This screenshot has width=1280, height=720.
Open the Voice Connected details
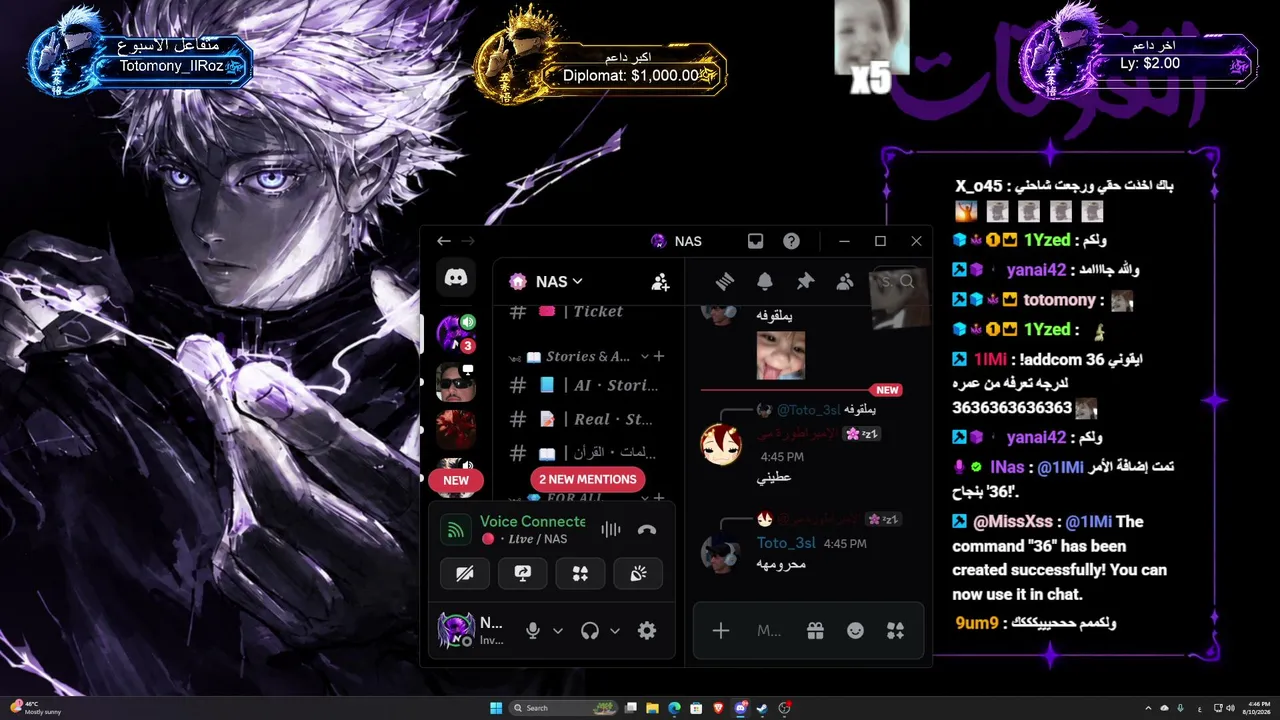532,521
